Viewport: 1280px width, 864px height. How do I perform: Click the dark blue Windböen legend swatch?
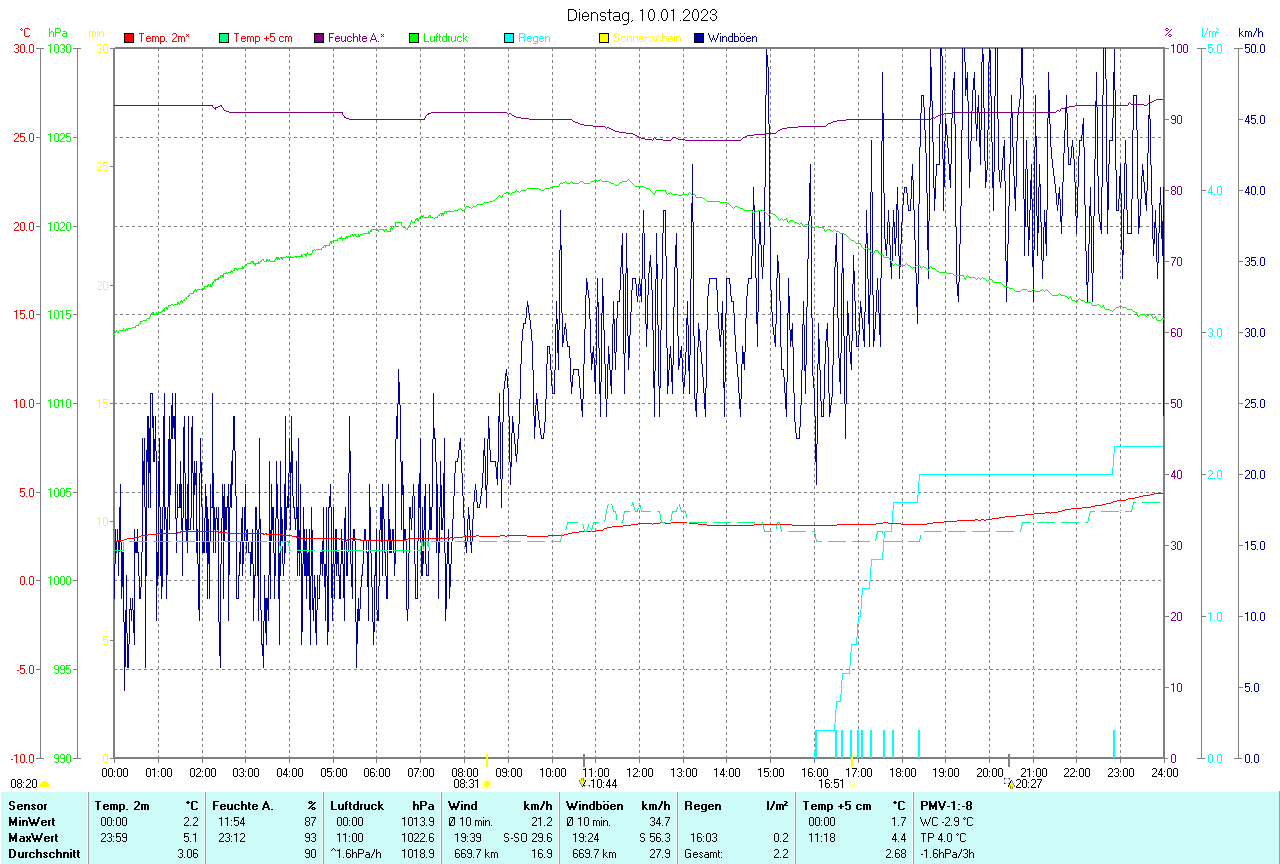(x=699, y=38)
